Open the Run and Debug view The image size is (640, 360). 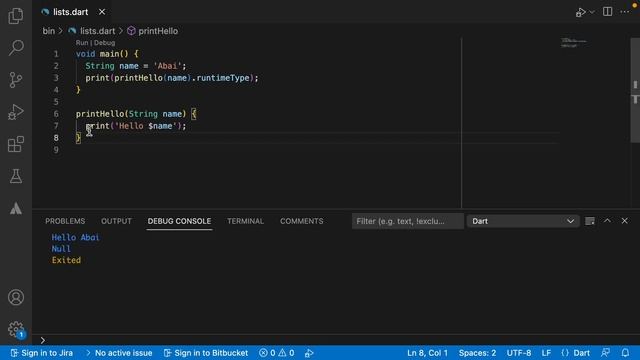[16, 112]
